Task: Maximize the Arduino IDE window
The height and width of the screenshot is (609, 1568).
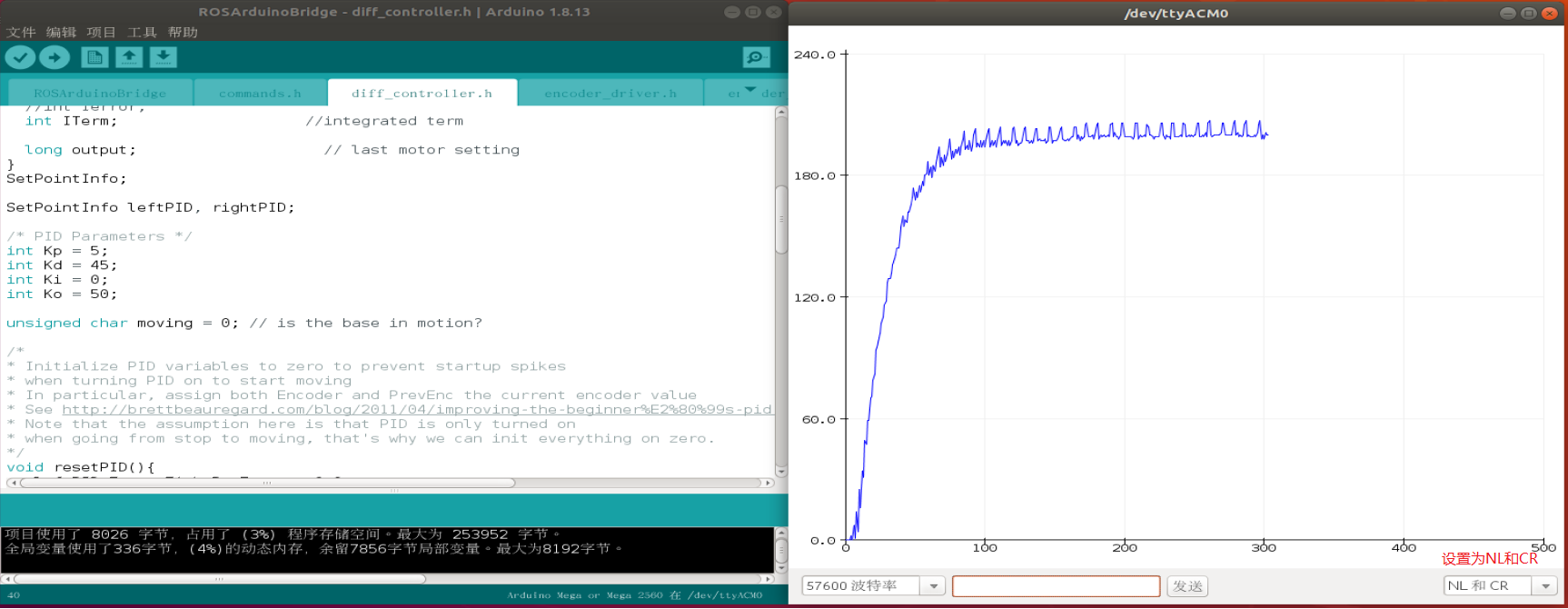Action: click(752, 12)
